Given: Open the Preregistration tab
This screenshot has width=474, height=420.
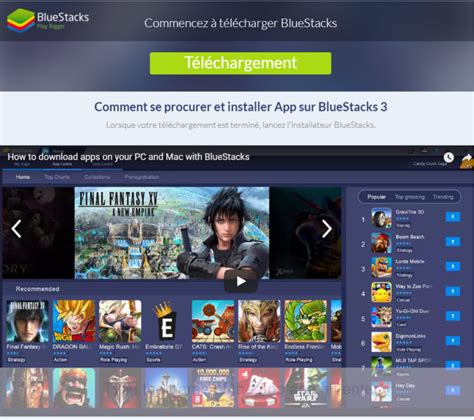Looking at the screenshot, I should 142,177.
